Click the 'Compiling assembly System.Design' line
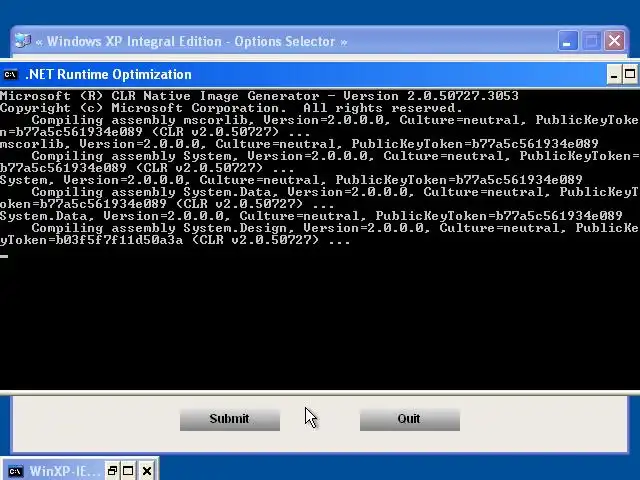This screenshot has width=640, height=480. pos(335,228)
